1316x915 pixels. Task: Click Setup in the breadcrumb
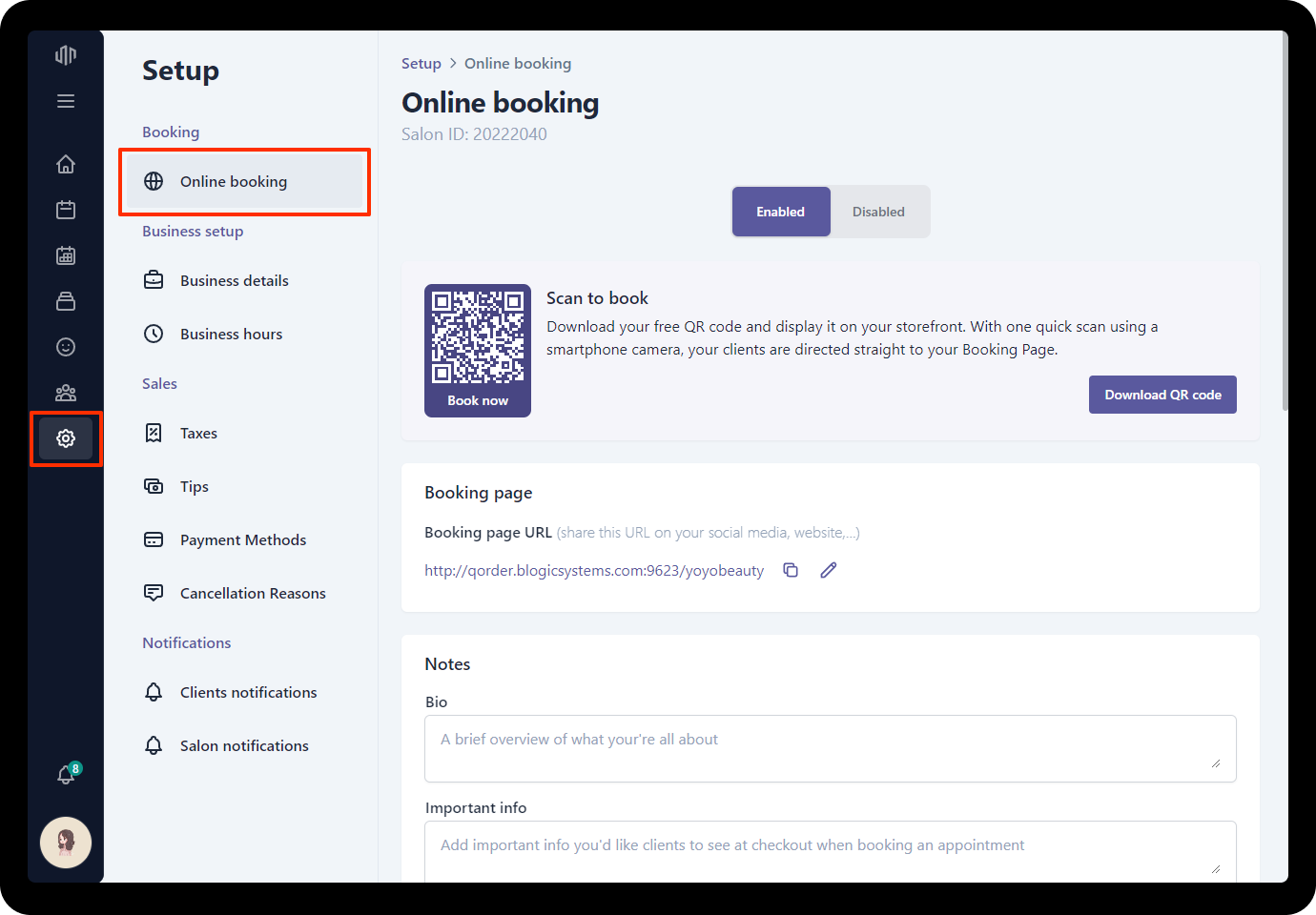[x=421, y=64]
